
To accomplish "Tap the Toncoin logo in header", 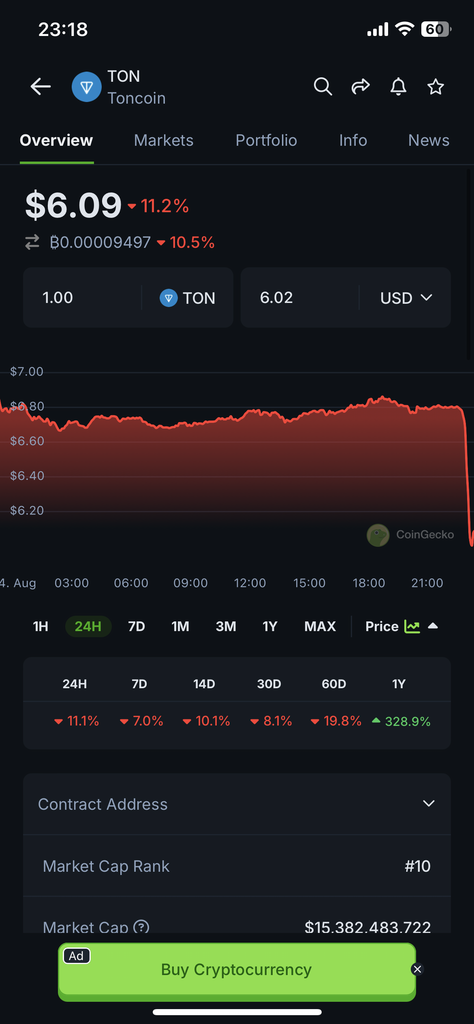I will click(x=87, y=87).
